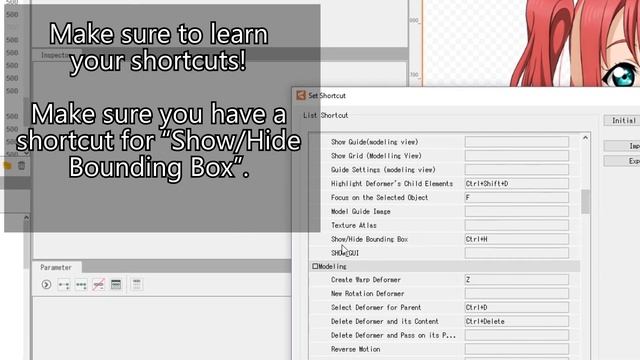
Task: Click the yellow folder icon
Action: pyautogui.click(x=7, y=165)
